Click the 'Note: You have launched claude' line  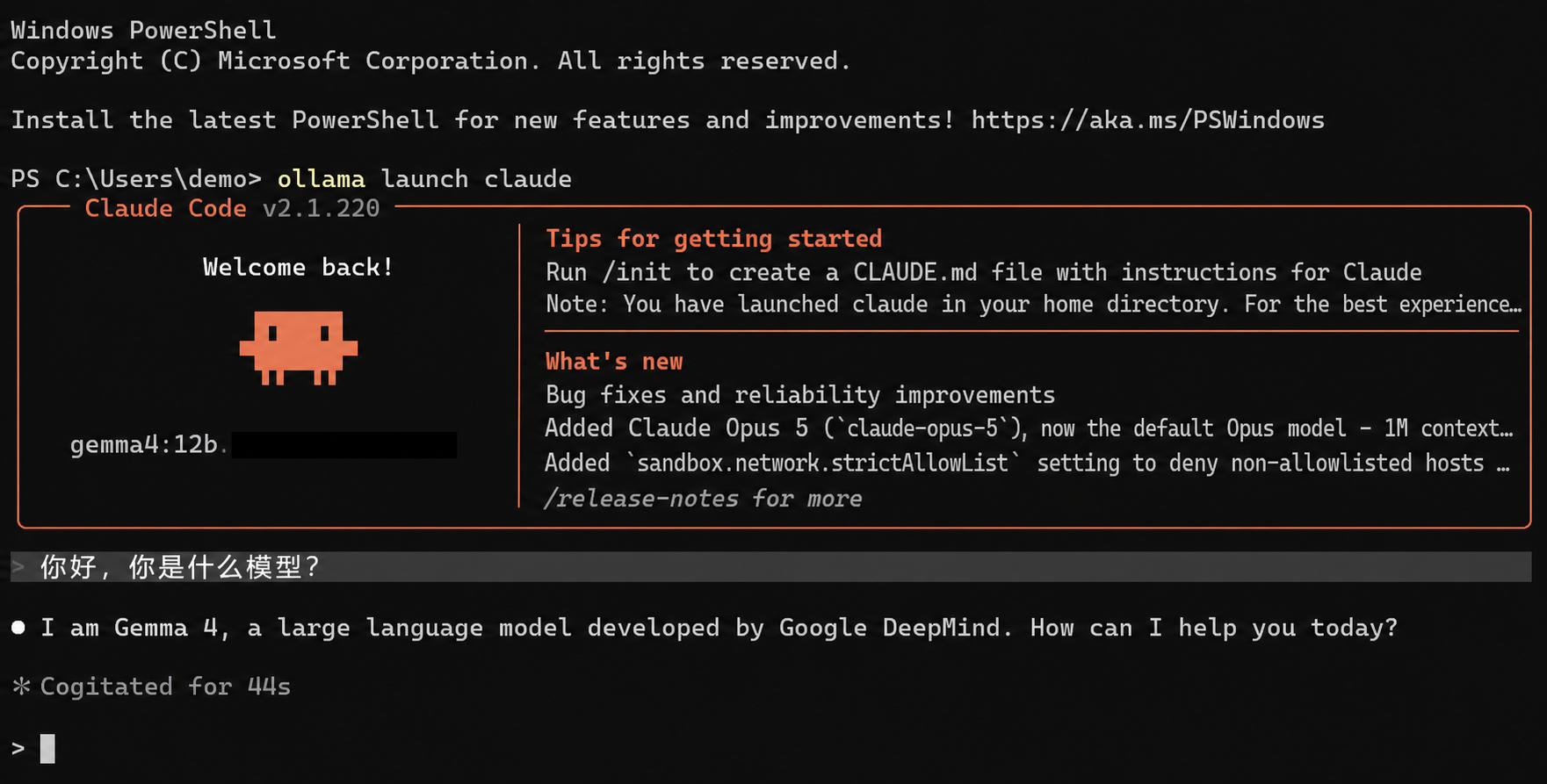click(1033, 305)
